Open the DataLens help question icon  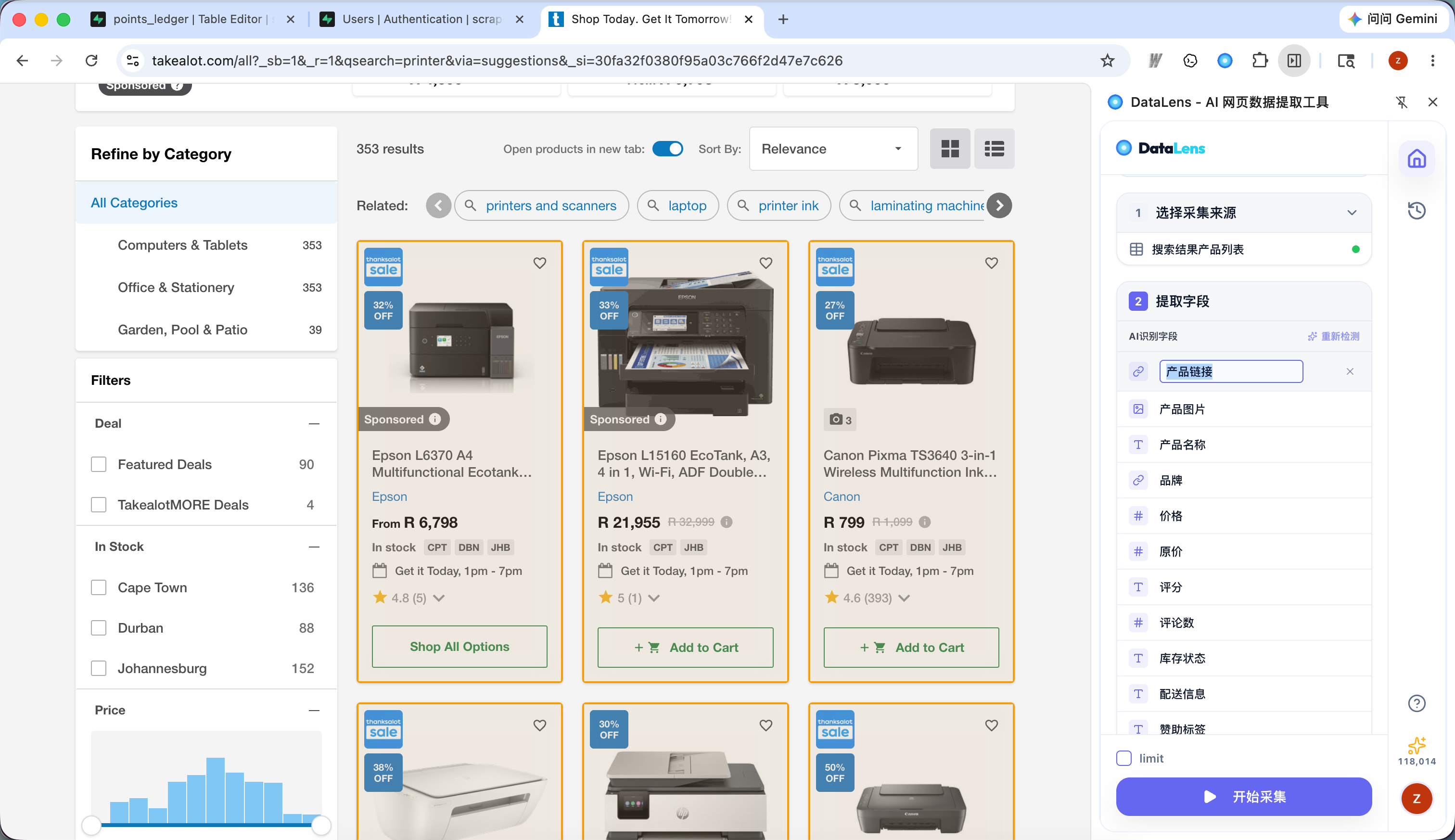click(1417, 703)
